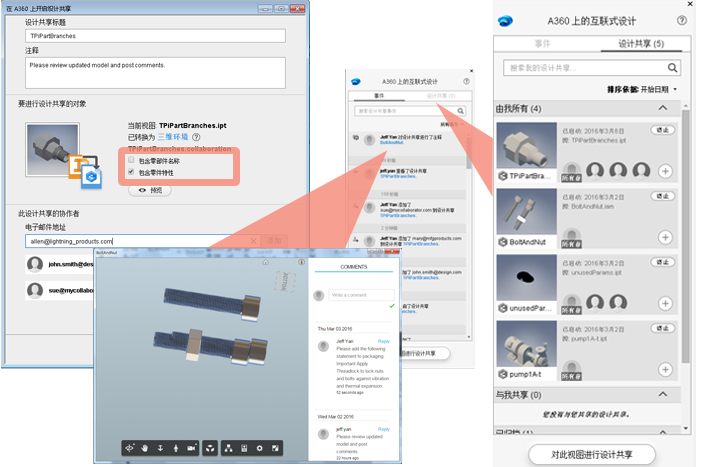The width and height of the screenshot is (701, 467).
Task: Select collaborator john.smith in the dialog list
Action: (59, 265)
